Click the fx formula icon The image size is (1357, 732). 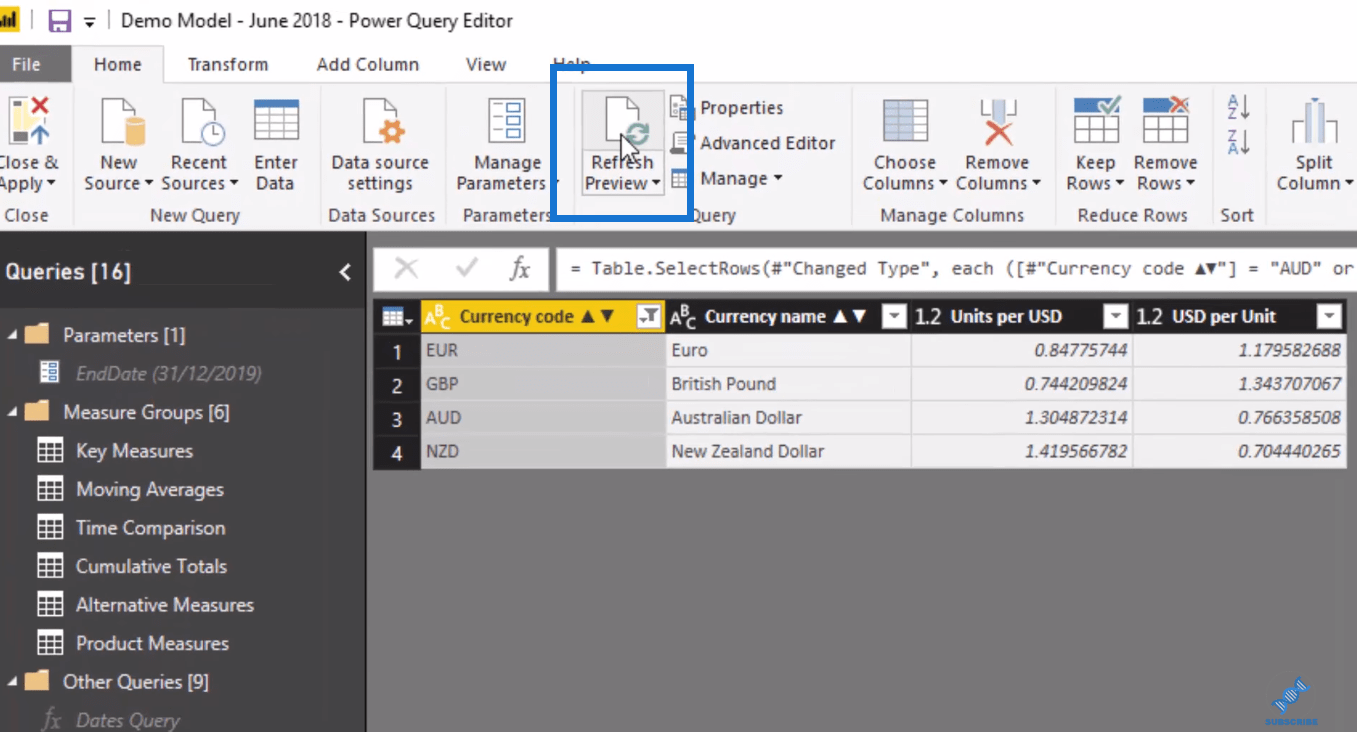pos(520,268)
